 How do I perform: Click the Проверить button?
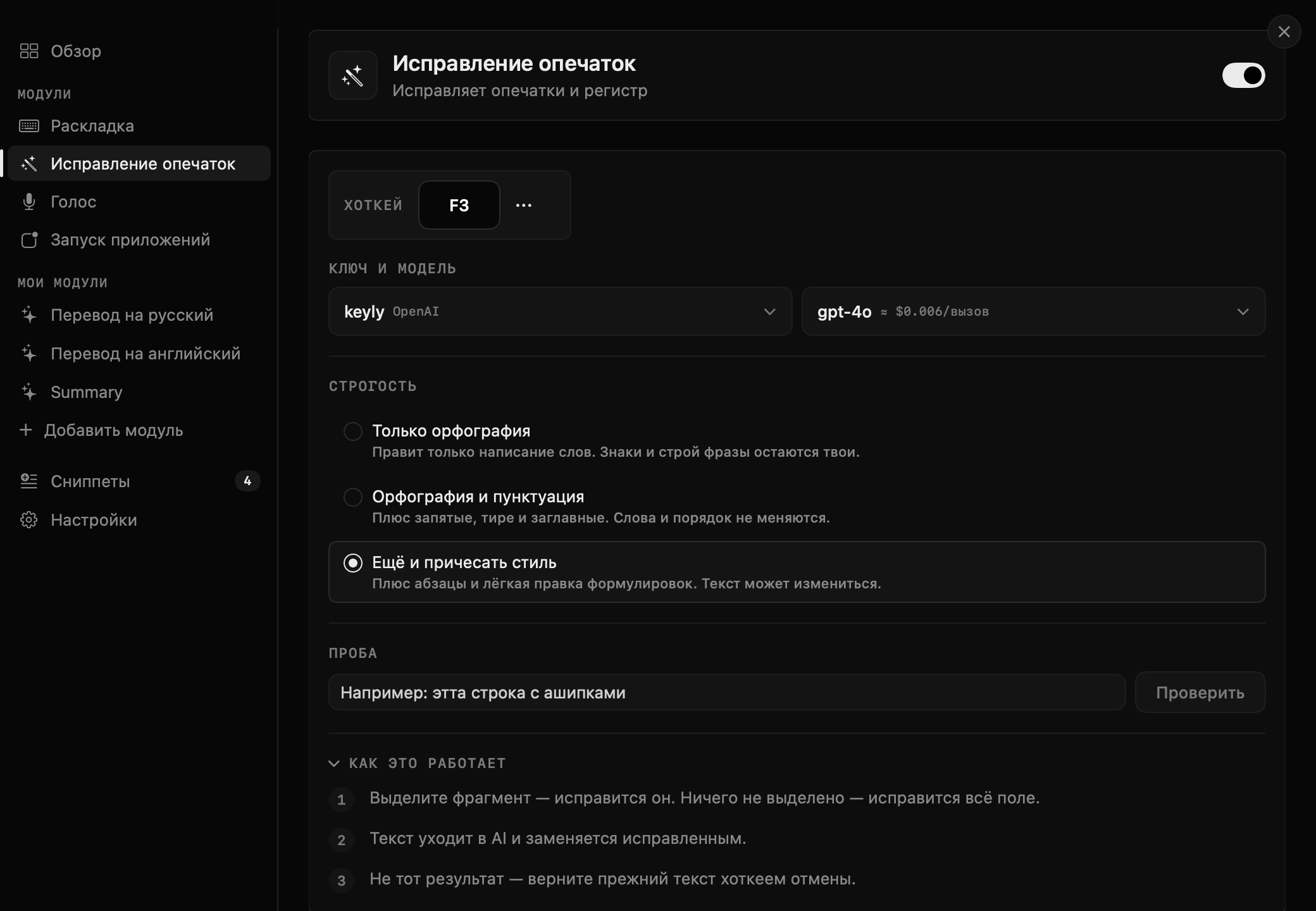tap(1200, 692)
